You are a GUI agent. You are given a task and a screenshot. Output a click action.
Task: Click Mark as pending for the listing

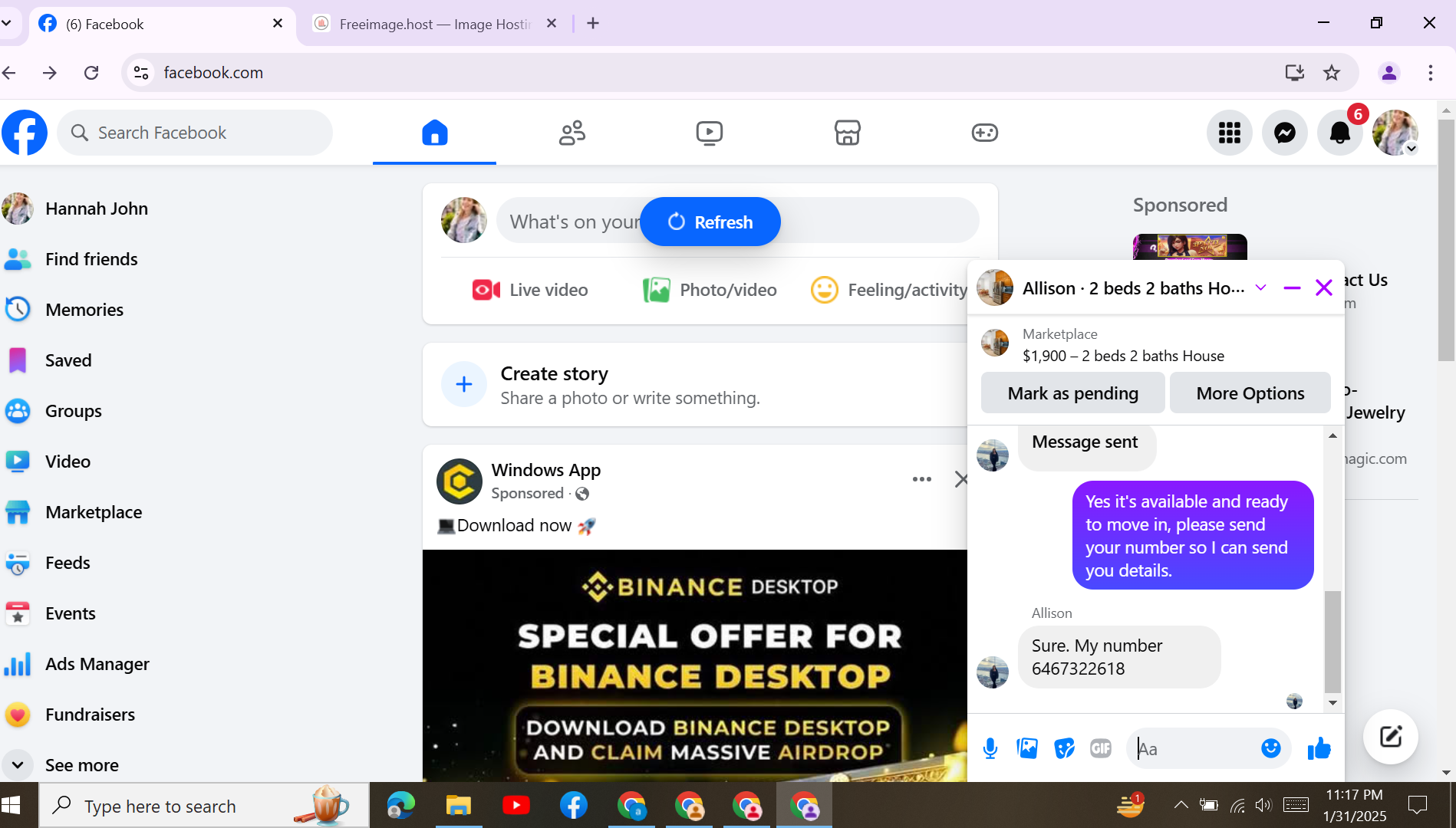[x=1073, y=393]
